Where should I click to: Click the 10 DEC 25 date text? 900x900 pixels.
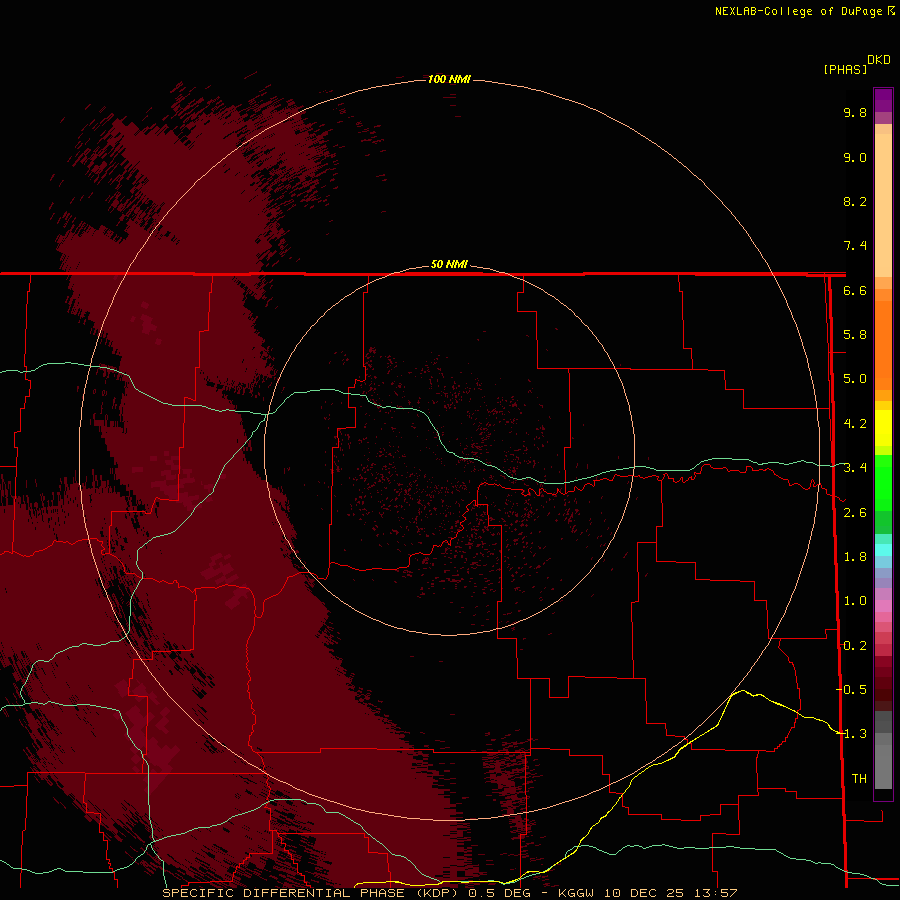645,893
